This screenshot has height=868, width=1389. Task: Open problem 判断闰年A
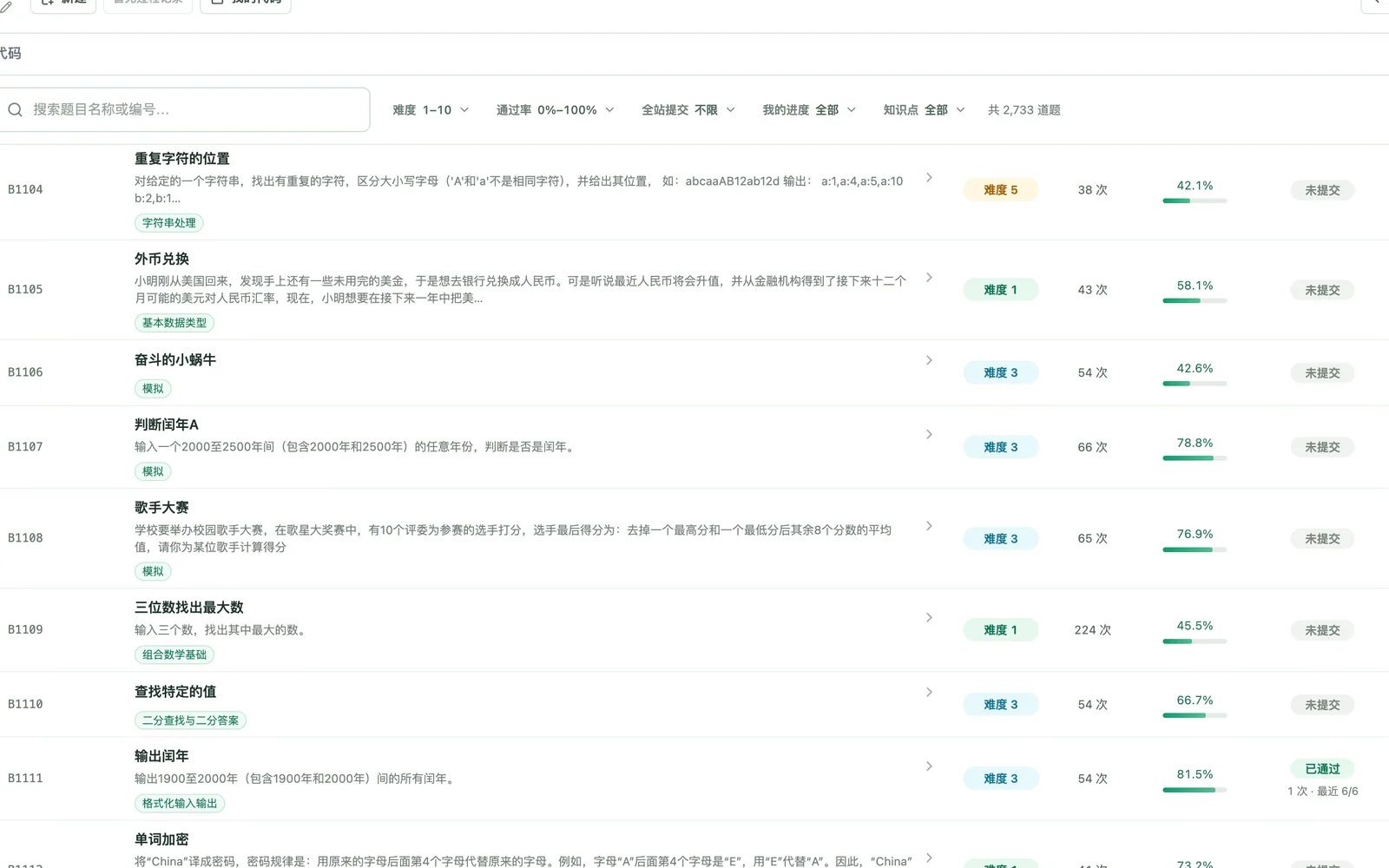pos(167,424)
